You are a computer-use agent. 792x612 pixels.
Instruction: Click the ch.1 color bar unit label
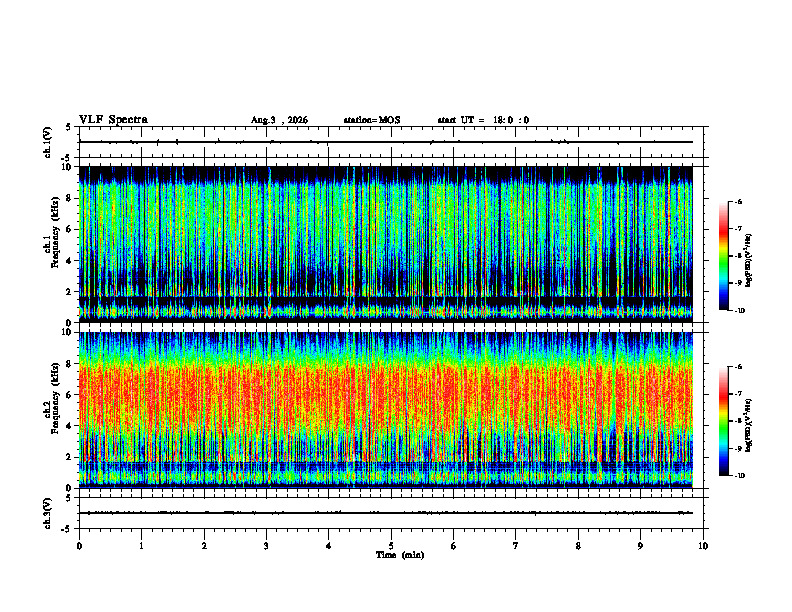748,260
